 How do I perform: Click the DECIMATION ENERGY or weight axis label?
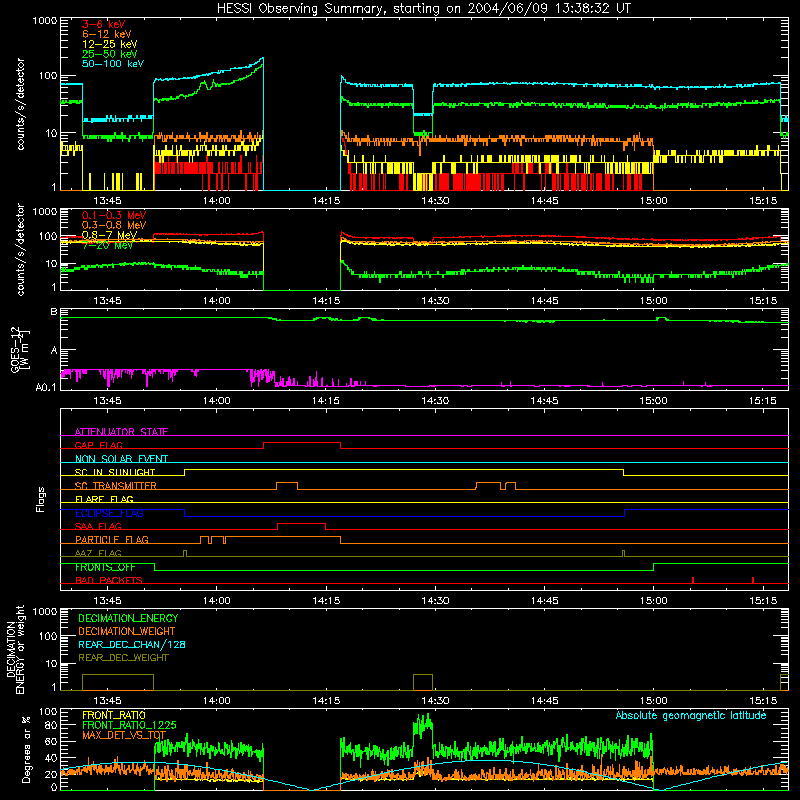pos(15,649)
